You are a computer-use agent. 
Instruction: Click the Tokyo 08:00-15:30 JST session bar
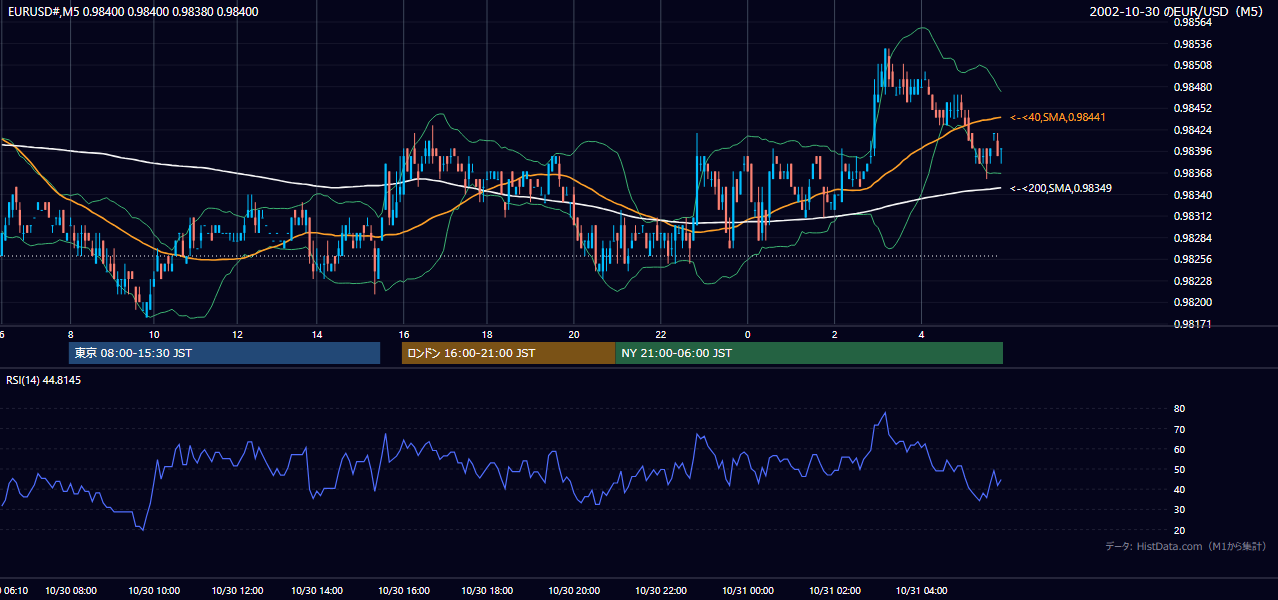click(224, 353)
